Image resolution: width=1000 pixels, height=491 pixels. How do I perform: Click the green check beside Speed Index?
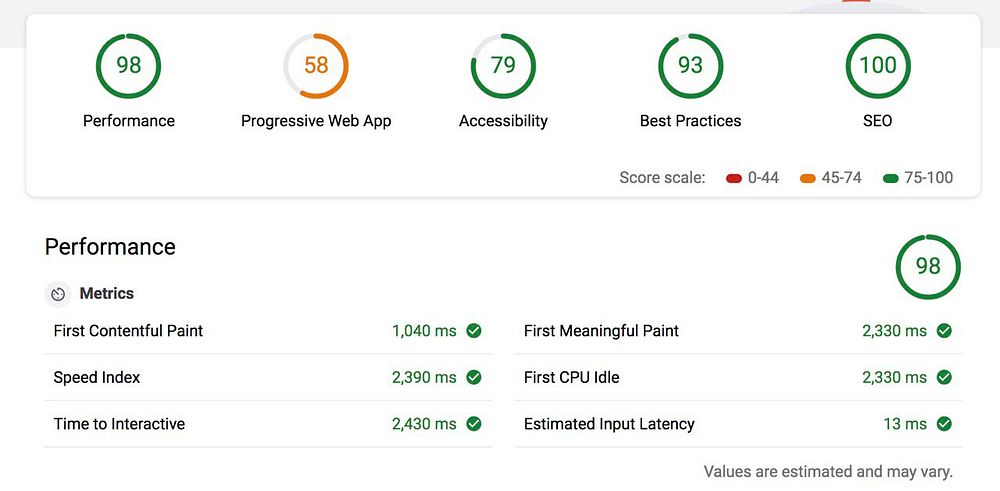coord(474,378)
